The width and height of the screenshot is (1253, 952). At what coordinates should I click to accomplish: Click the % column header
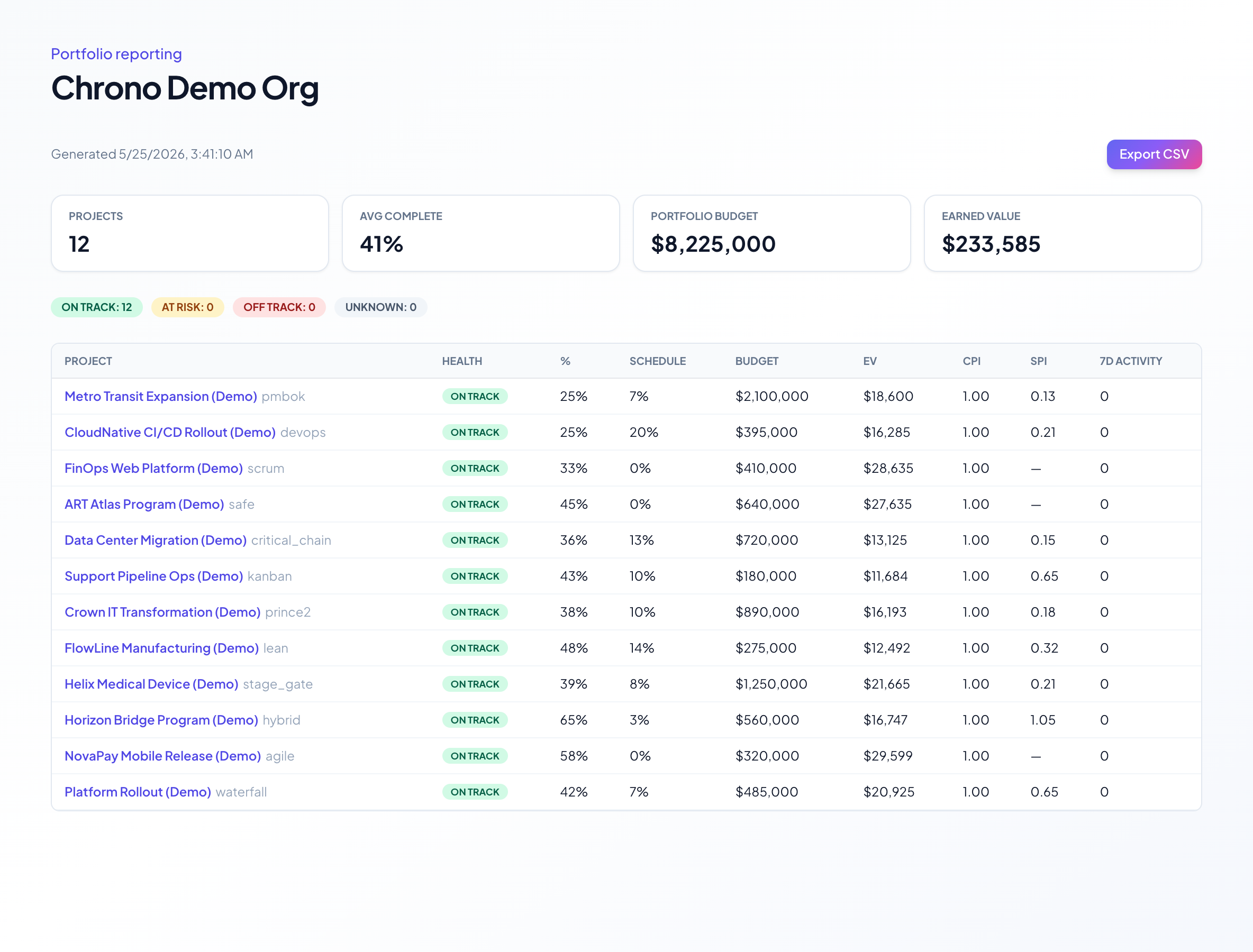(565, 361)
